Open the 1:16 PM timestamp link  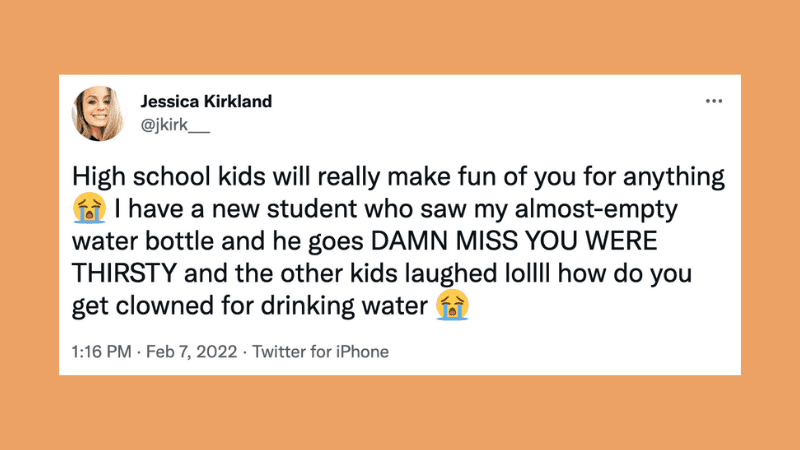(100, 351)
